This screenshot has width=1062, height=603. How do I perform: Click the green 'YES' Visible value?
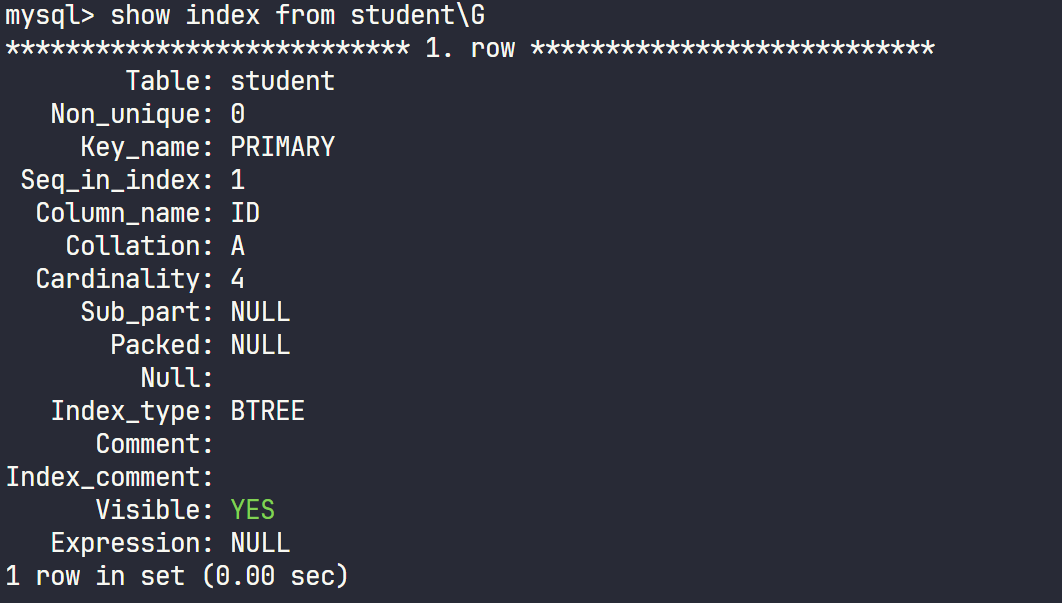coord(252,510)
